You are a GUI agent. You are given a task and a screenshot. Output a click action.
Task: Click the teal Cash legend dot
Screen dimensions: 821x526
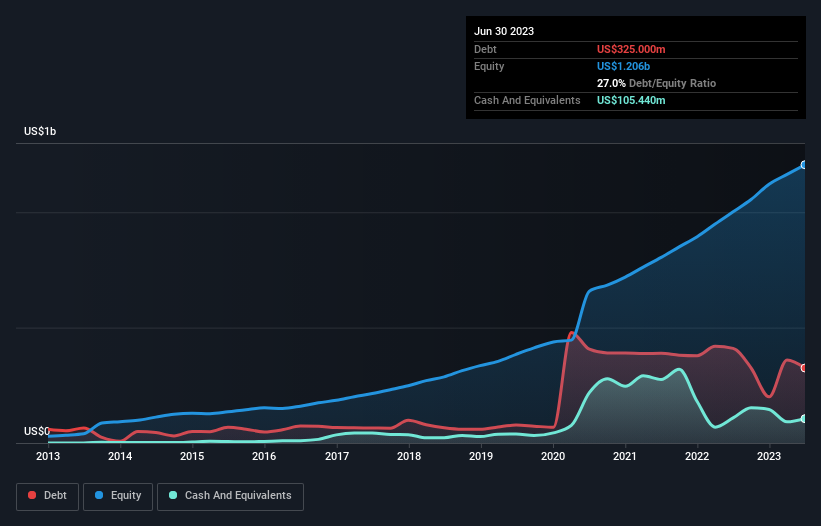point(173,495)
